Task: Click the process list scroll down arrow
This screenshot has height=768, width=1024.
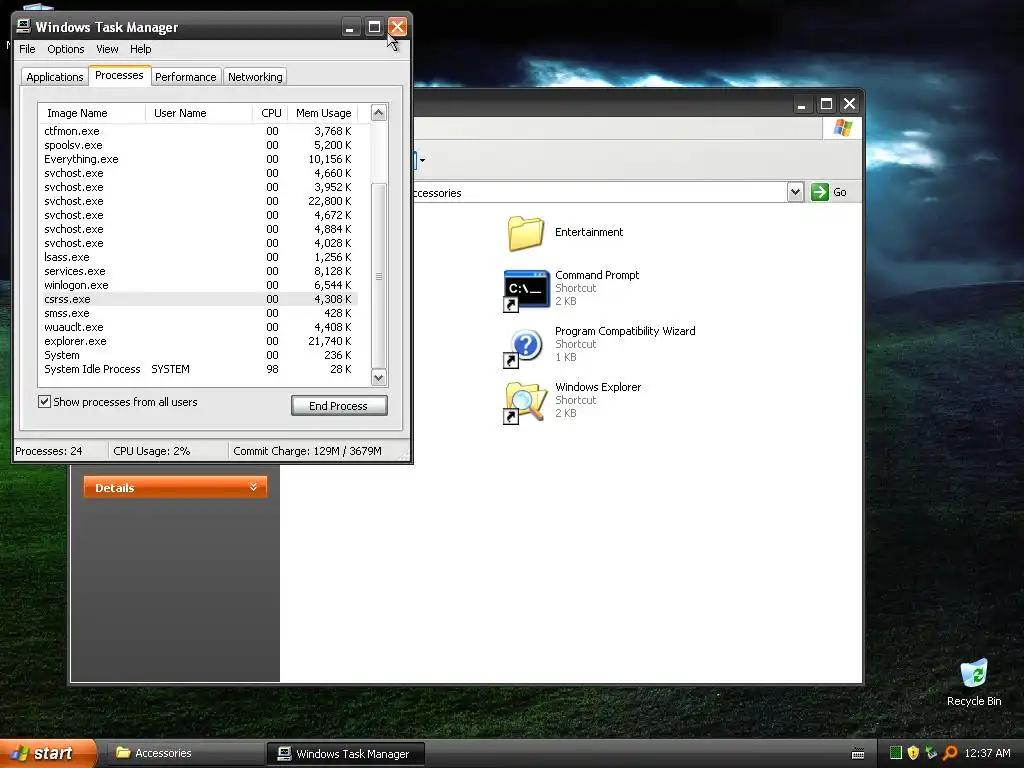Action: [379, 377]
